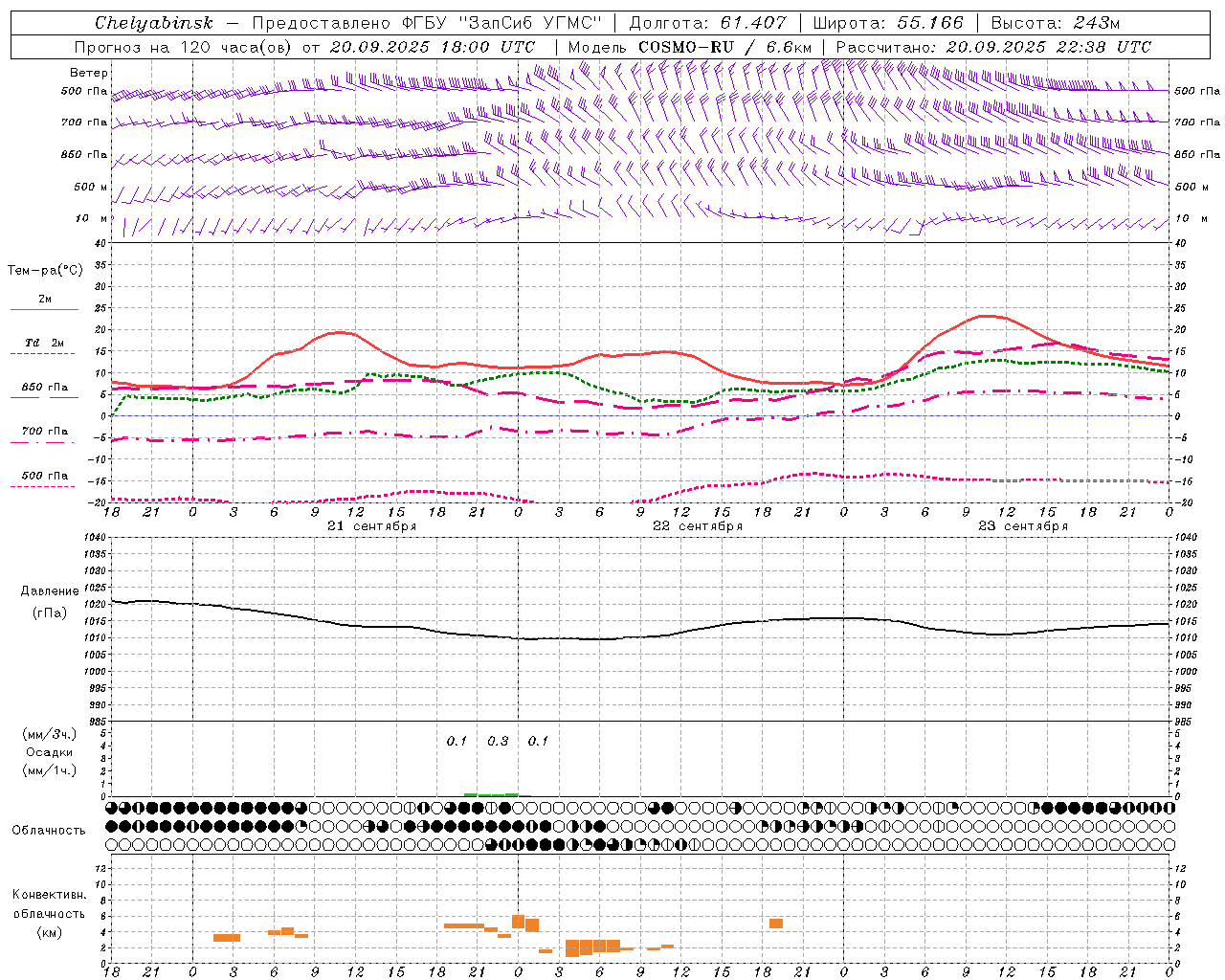Click the 700 гПа temperature legend line sample
Image resolution: width=1225 pixels, height=980 pixels.
[43, 442]
